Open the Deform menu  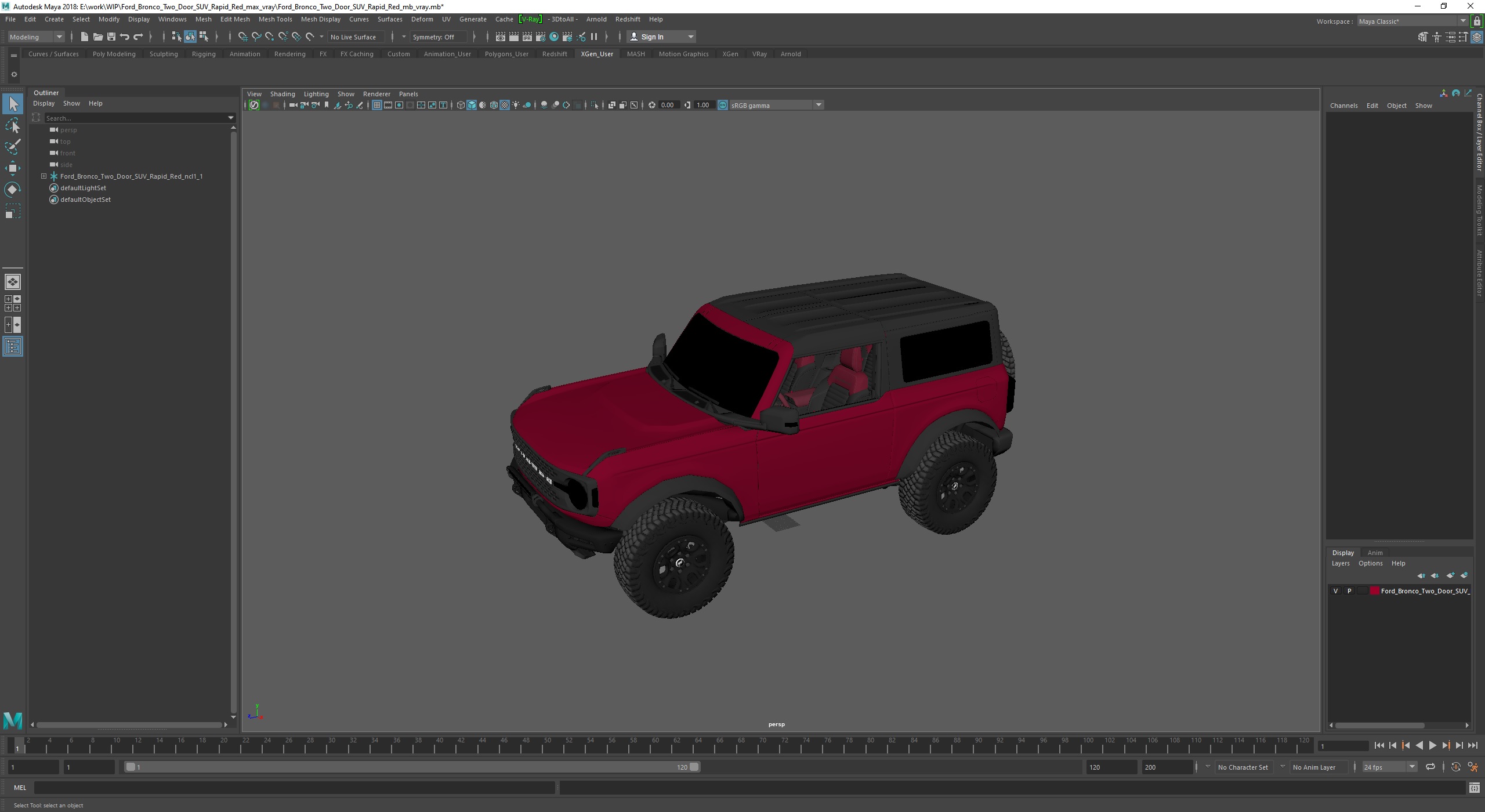coord(422,19)
